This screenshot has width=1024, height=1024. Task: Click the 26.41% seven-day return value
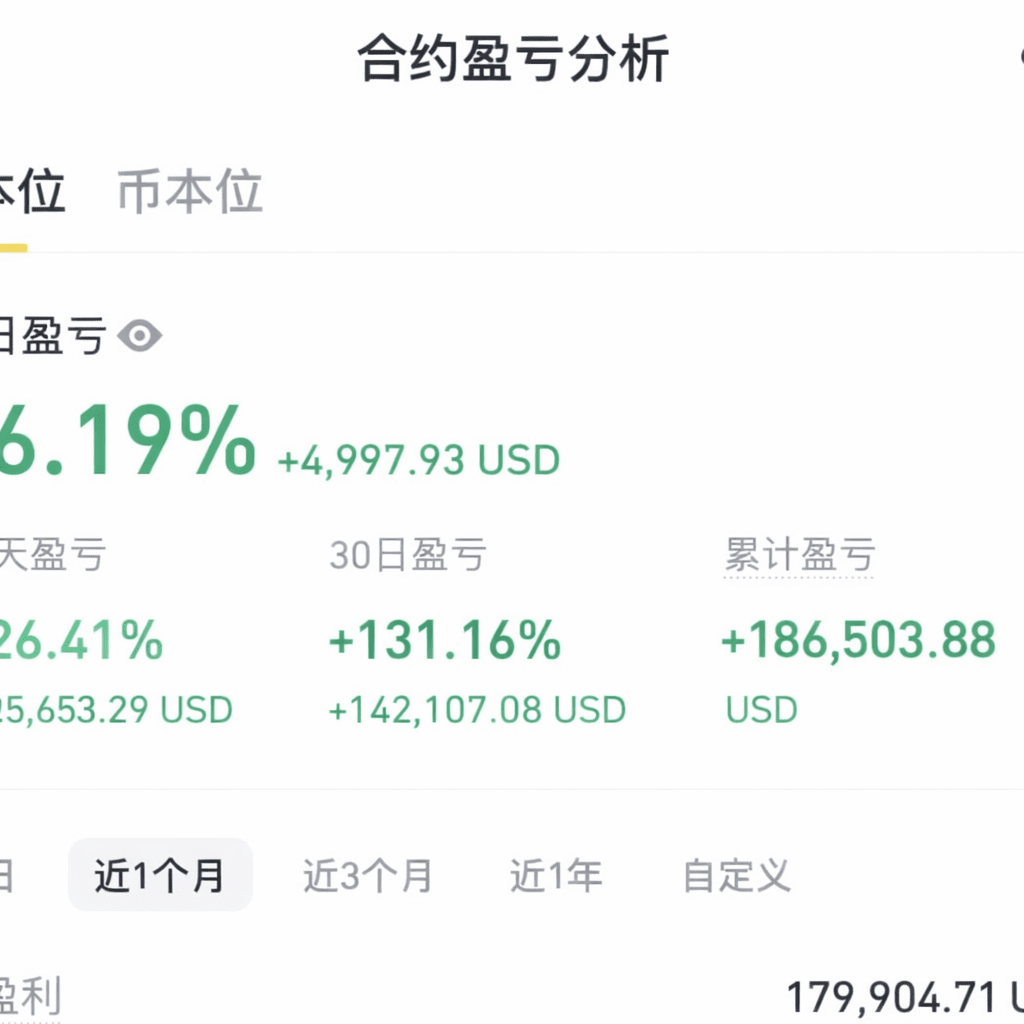[x=81, y=640]
